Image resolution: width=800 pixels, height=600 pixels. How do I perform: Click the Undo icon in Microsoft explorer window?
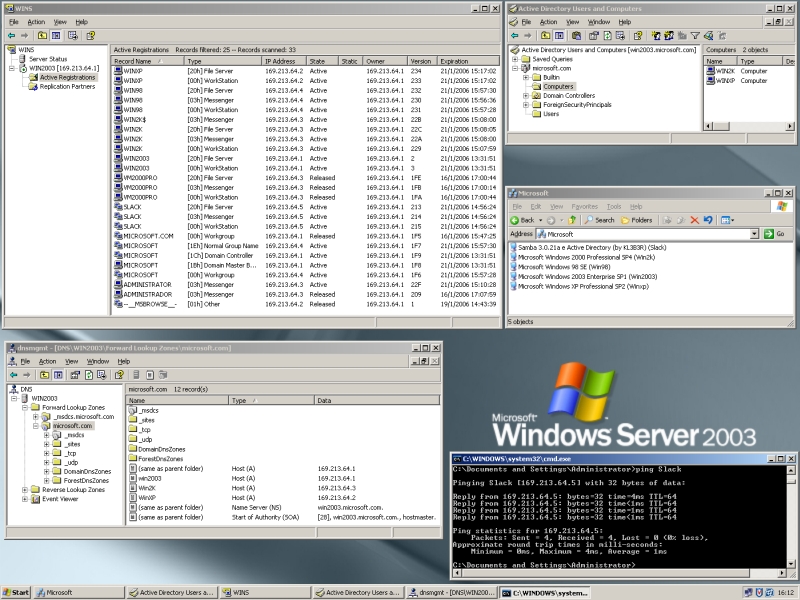pyautogui.click(x=708, y=220)
